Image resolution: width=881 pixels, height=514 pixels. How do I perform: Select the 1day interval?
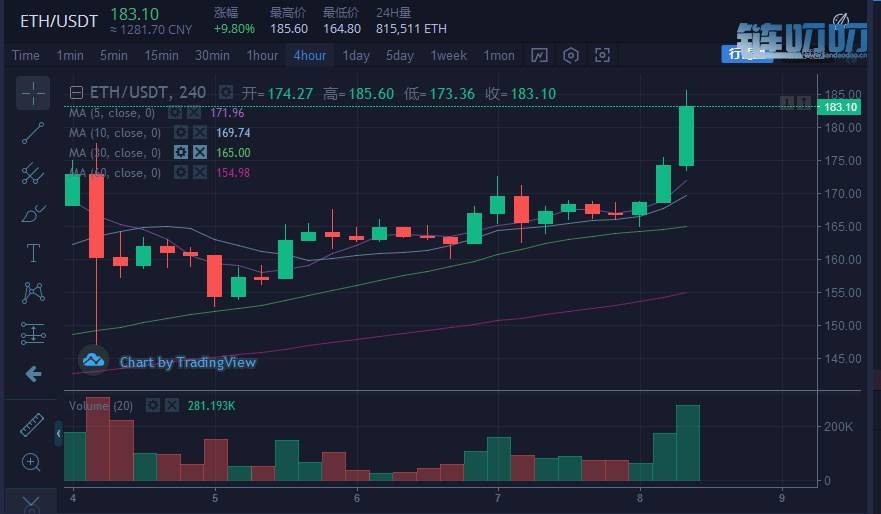[356, 55]
